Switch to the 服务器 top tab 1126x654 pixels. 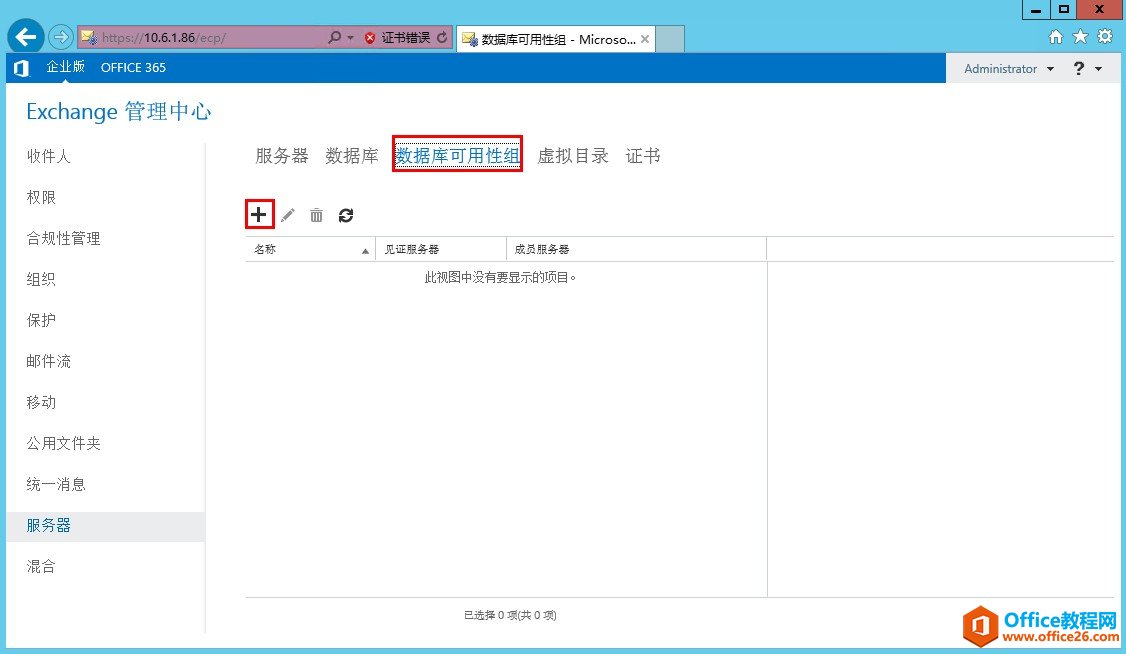(x=282, y=156)
